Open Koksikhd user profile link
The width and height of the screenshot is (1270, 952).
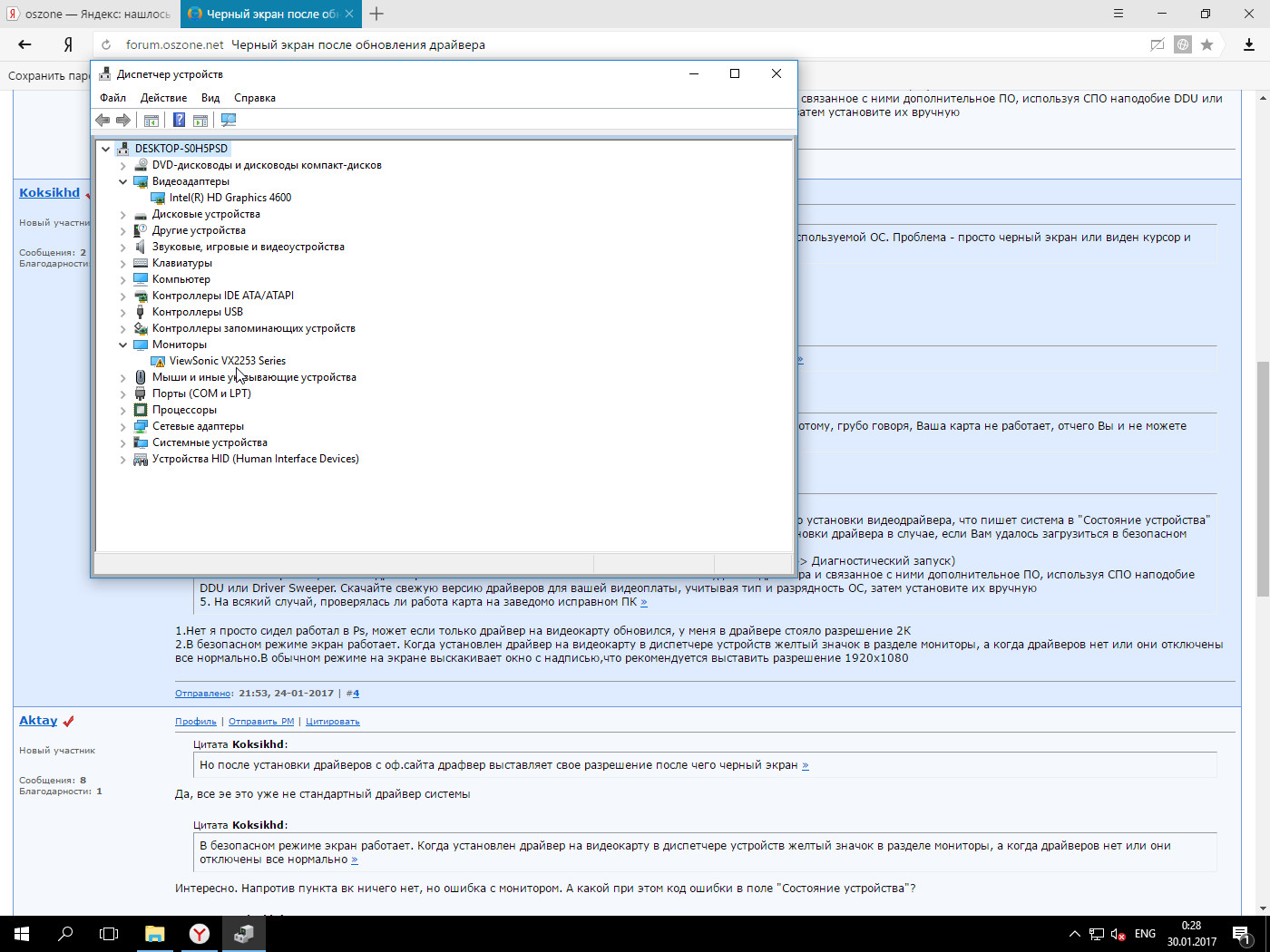click(x=50, y=192)
